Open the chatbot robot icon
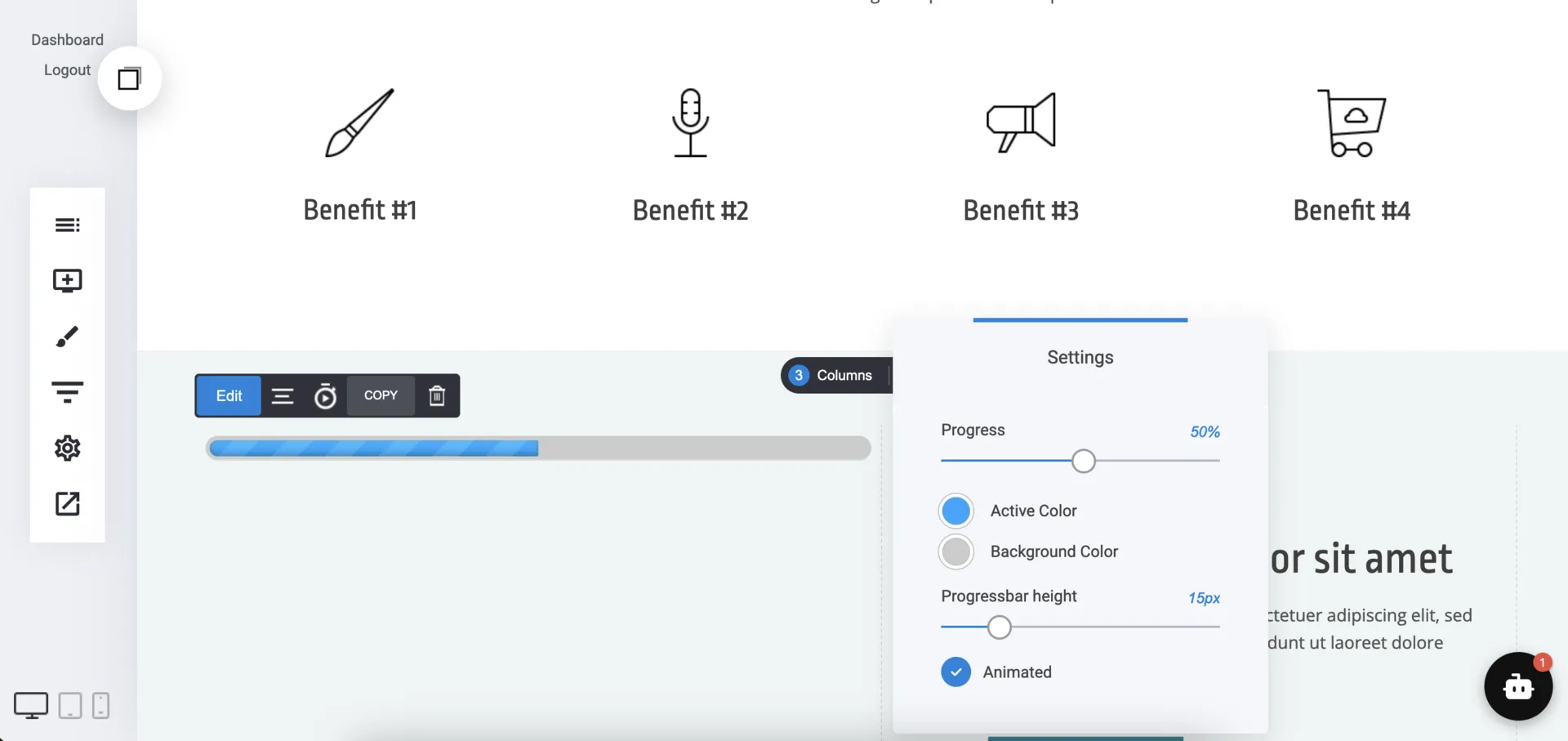This screenshot has width=1568, height=741. coord(1518,686)
